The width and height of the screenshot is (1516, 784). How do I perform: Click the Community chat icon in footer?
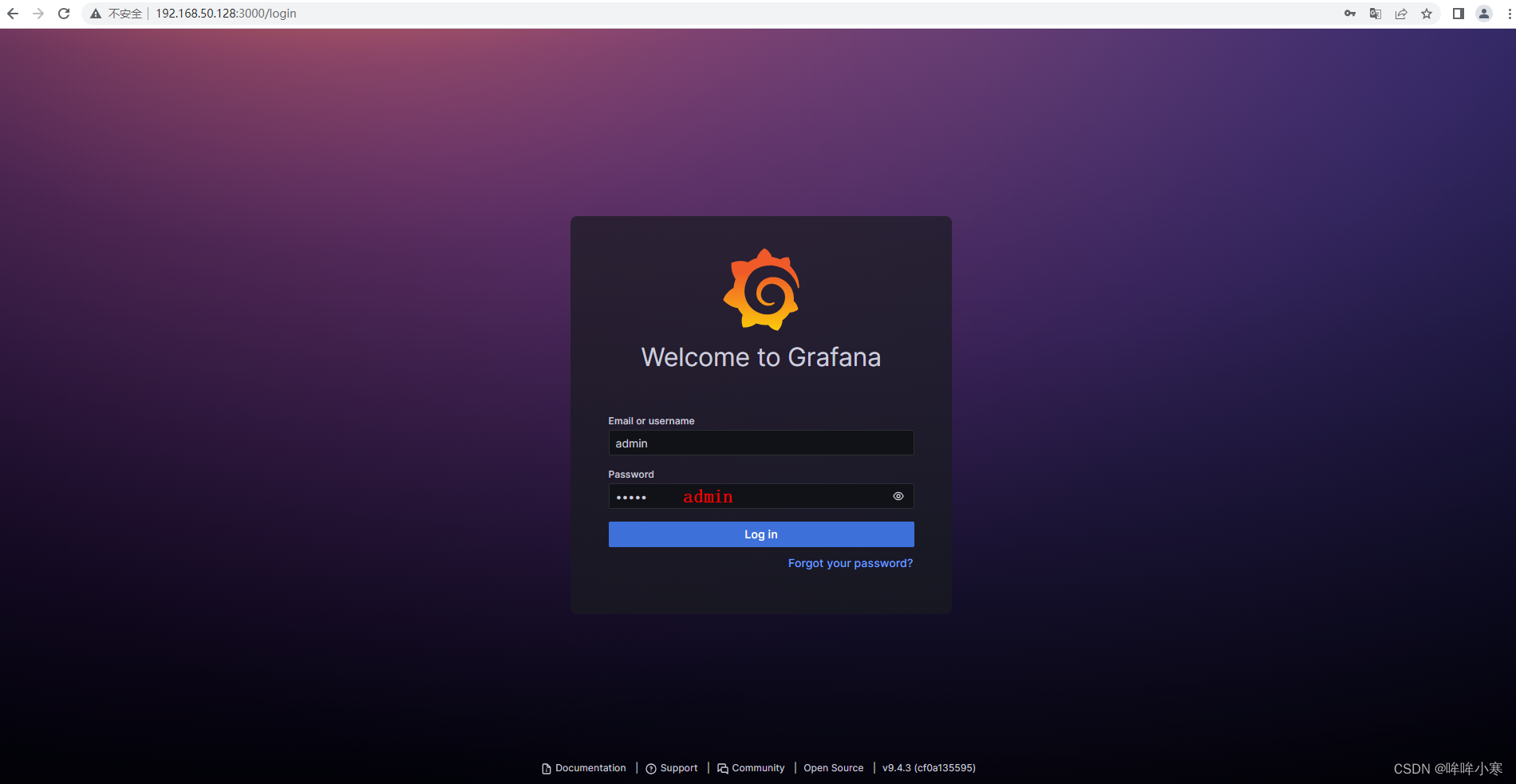pos(722,767)
